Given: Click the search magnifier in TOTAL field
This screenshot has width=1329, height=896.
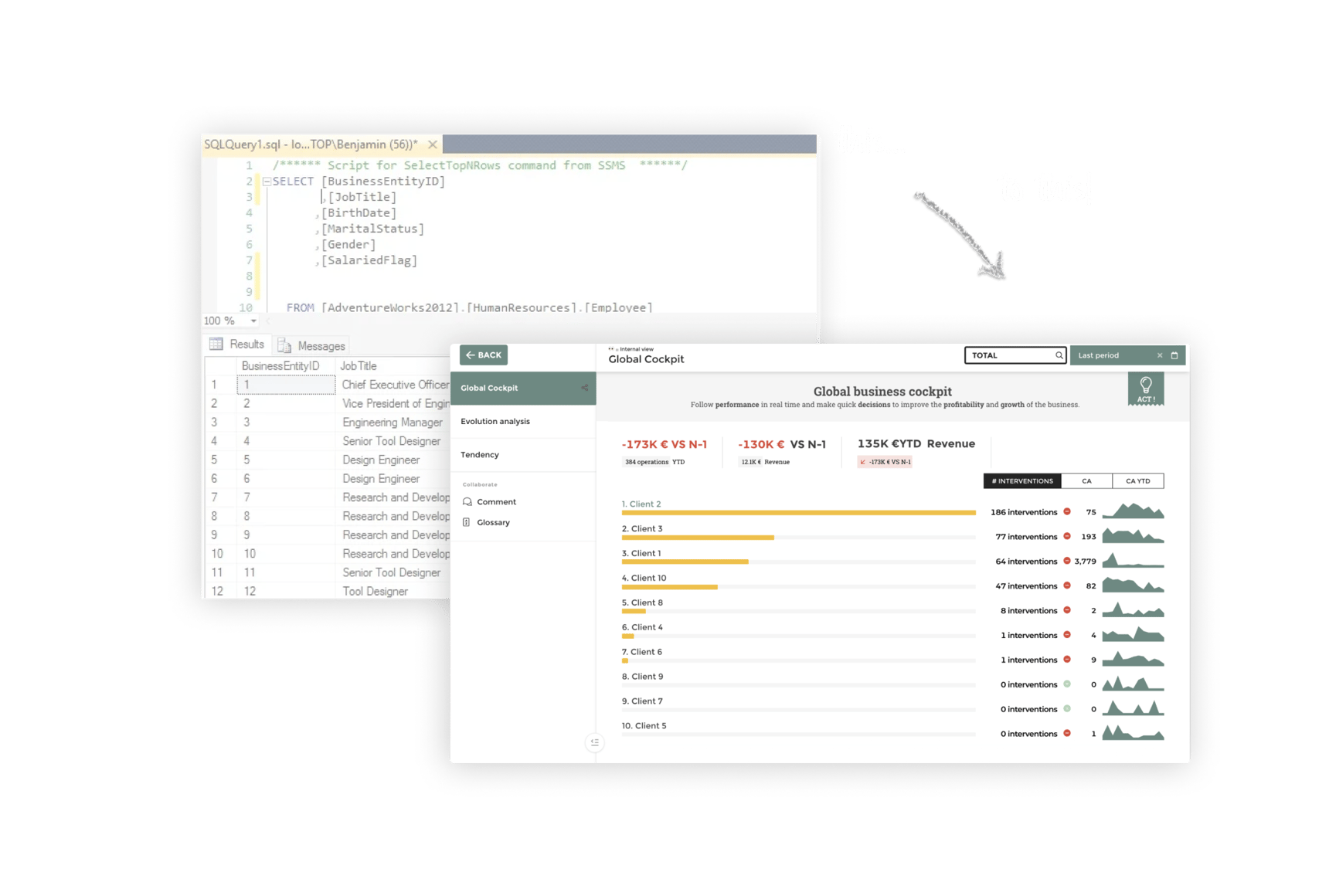Looking at the screenshot, I should [x=1059, y=355].
